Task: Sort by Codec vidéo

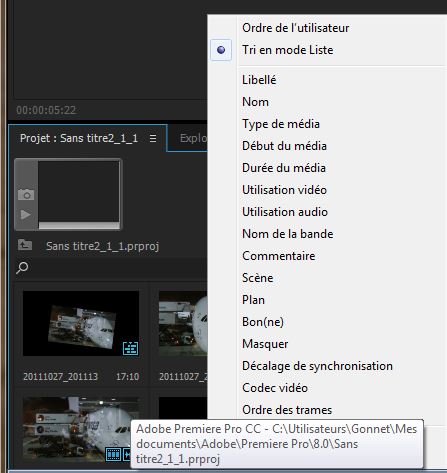Action: point(275,388)
